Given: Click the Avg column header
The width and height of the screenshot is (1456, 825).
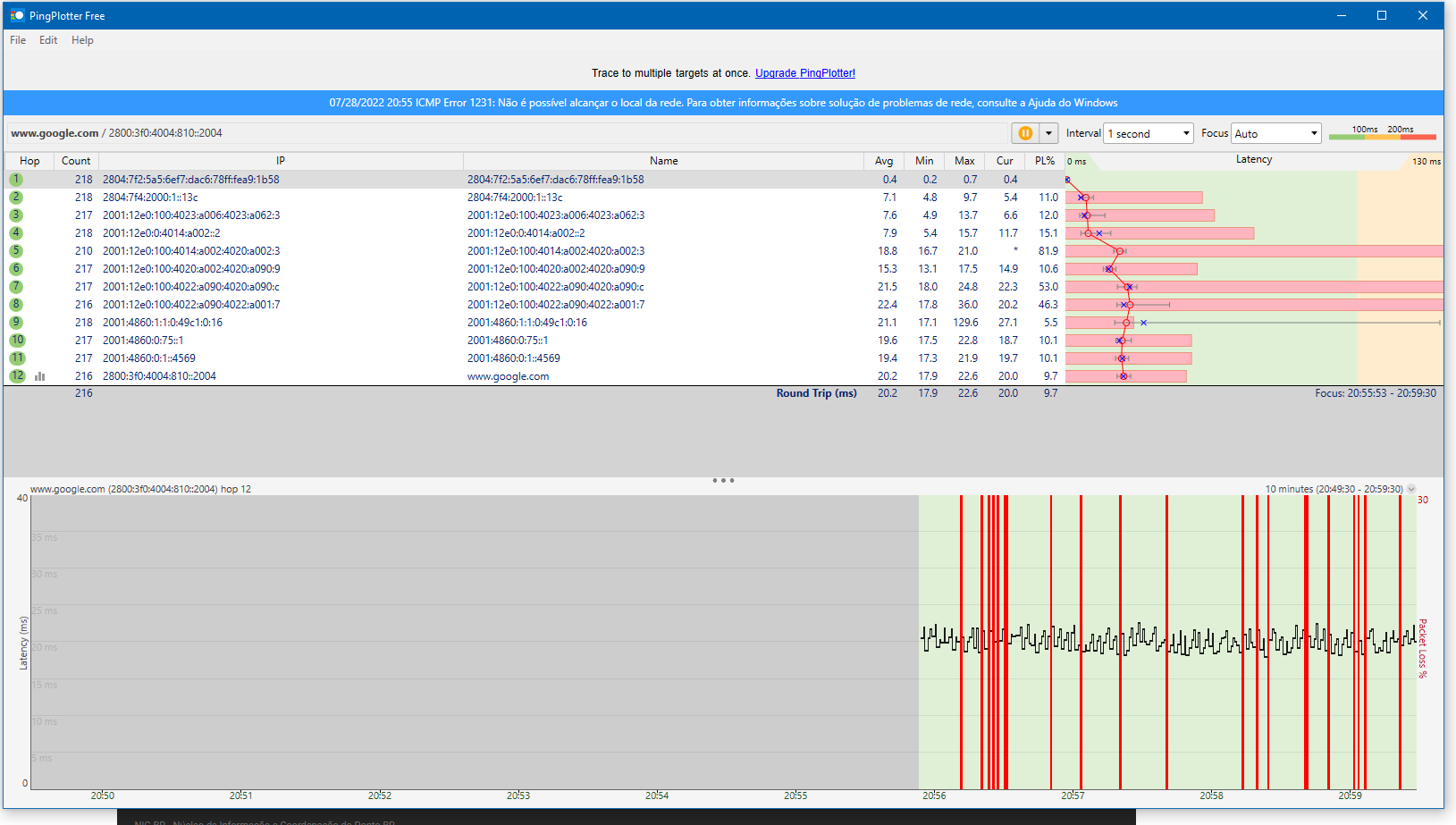Looking at the screenshot, I should click(884, 161).
